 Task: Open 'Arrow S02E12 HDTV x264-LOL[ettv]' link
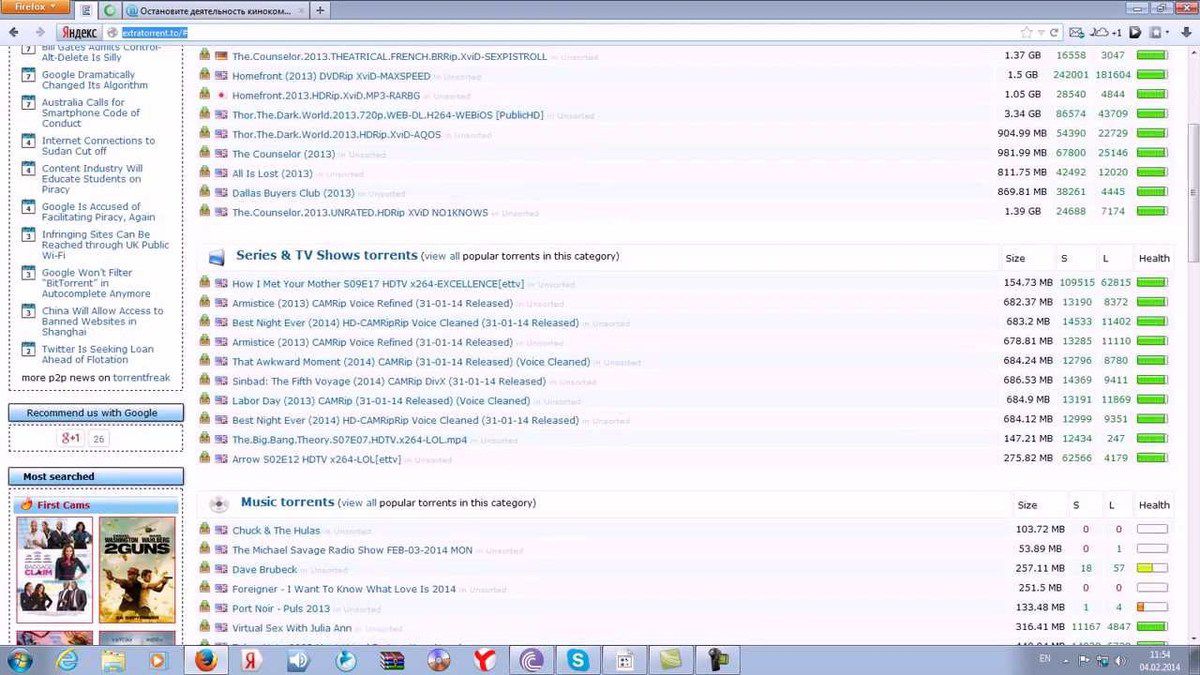(x=316, y=459)
